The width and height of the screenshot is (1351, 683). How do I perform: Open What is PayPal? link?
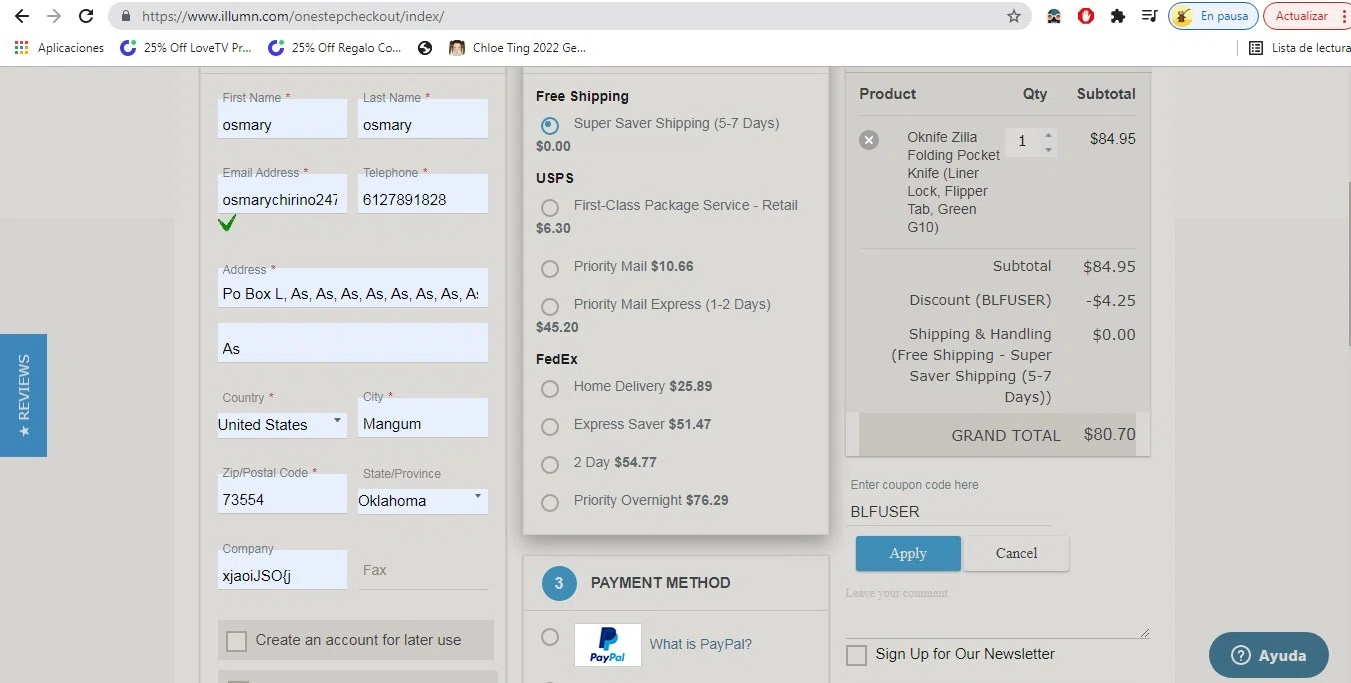coord(701,644)
